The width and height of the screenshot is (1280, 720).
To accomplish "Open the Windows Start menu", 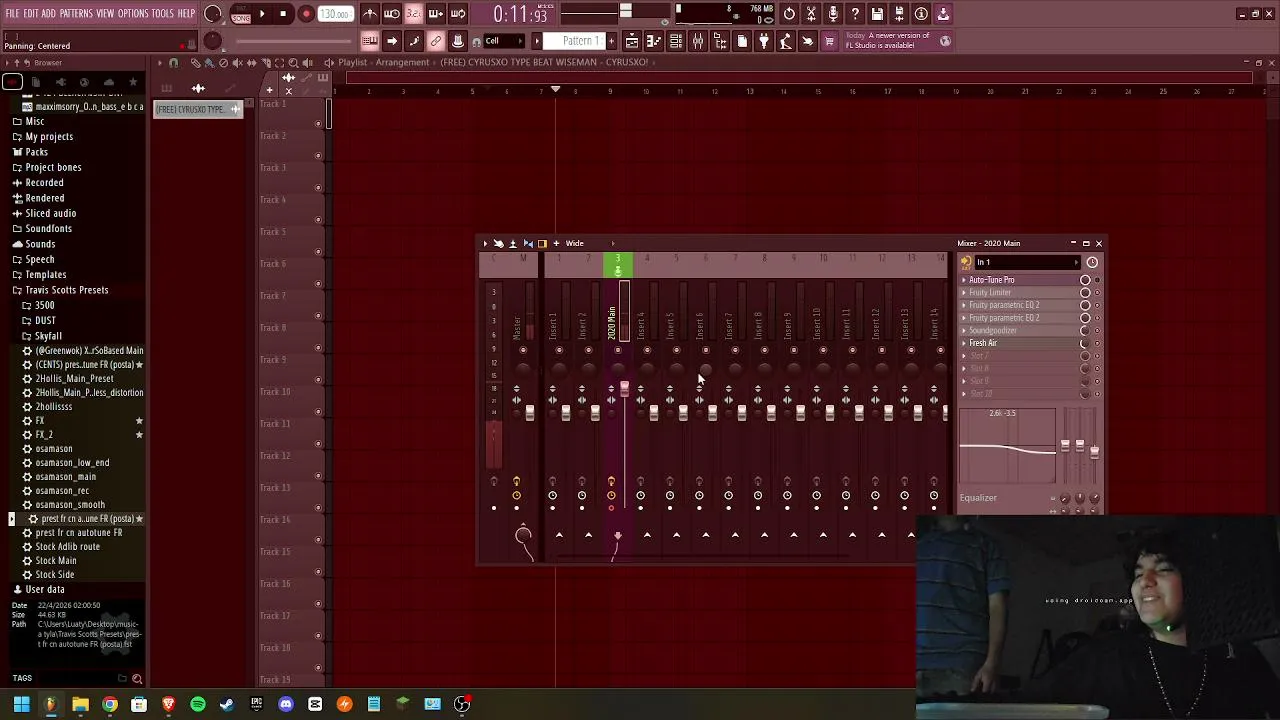I will pos(21,704).
